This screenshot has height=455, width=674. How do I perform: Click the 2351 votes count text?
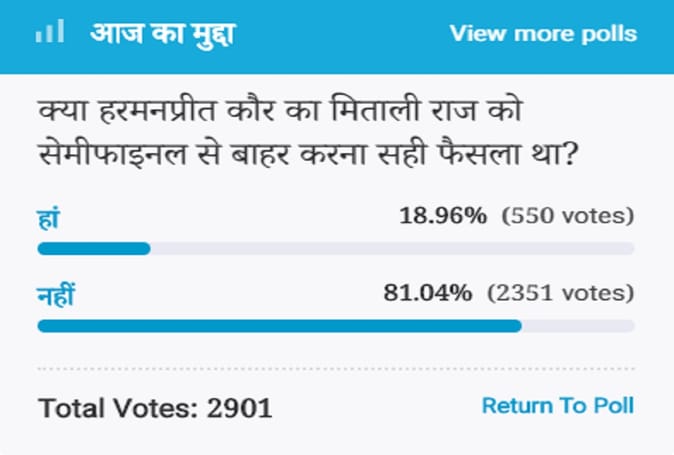560,294
